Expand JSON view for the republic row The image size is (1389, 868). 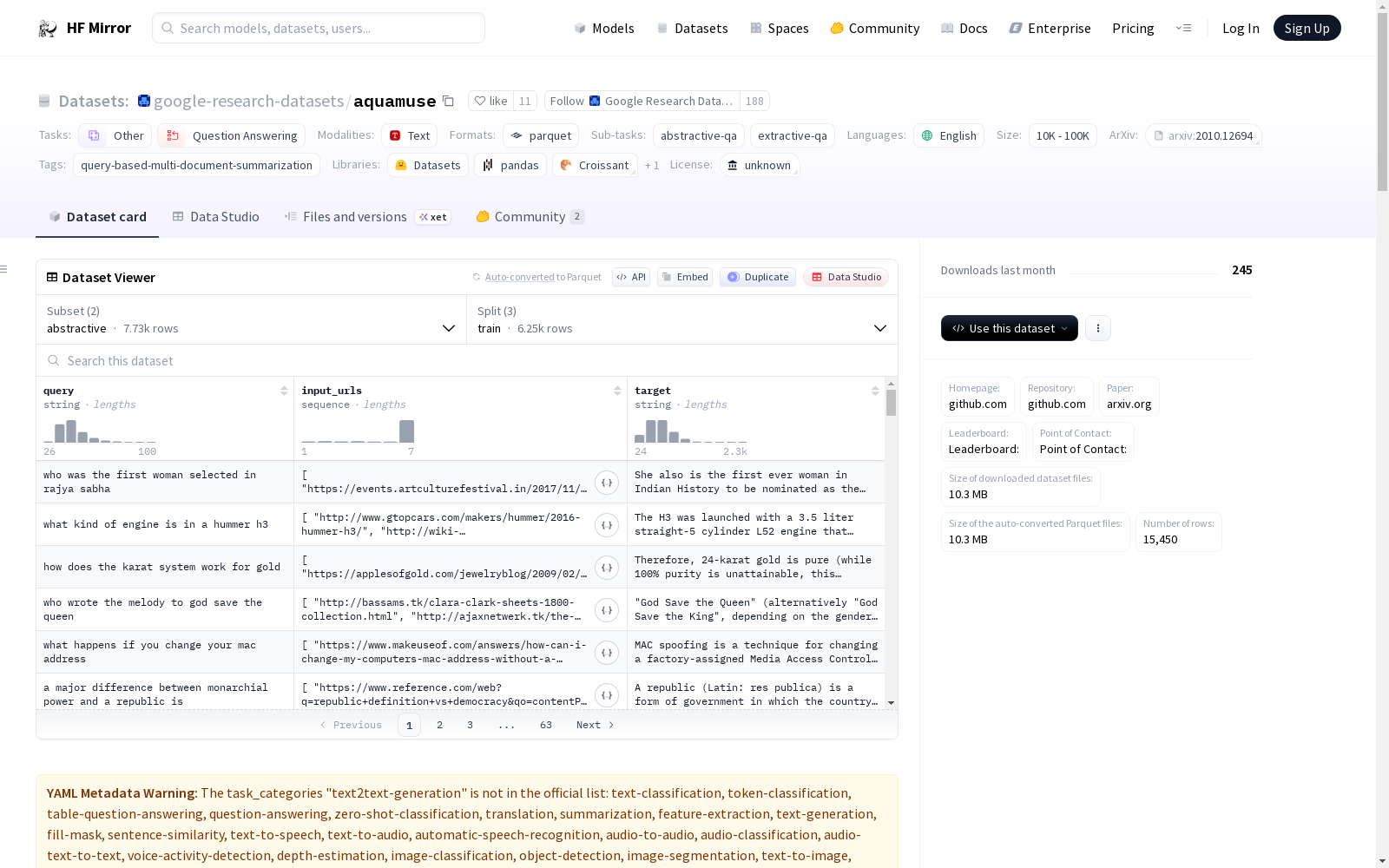[x=607, y=695]
